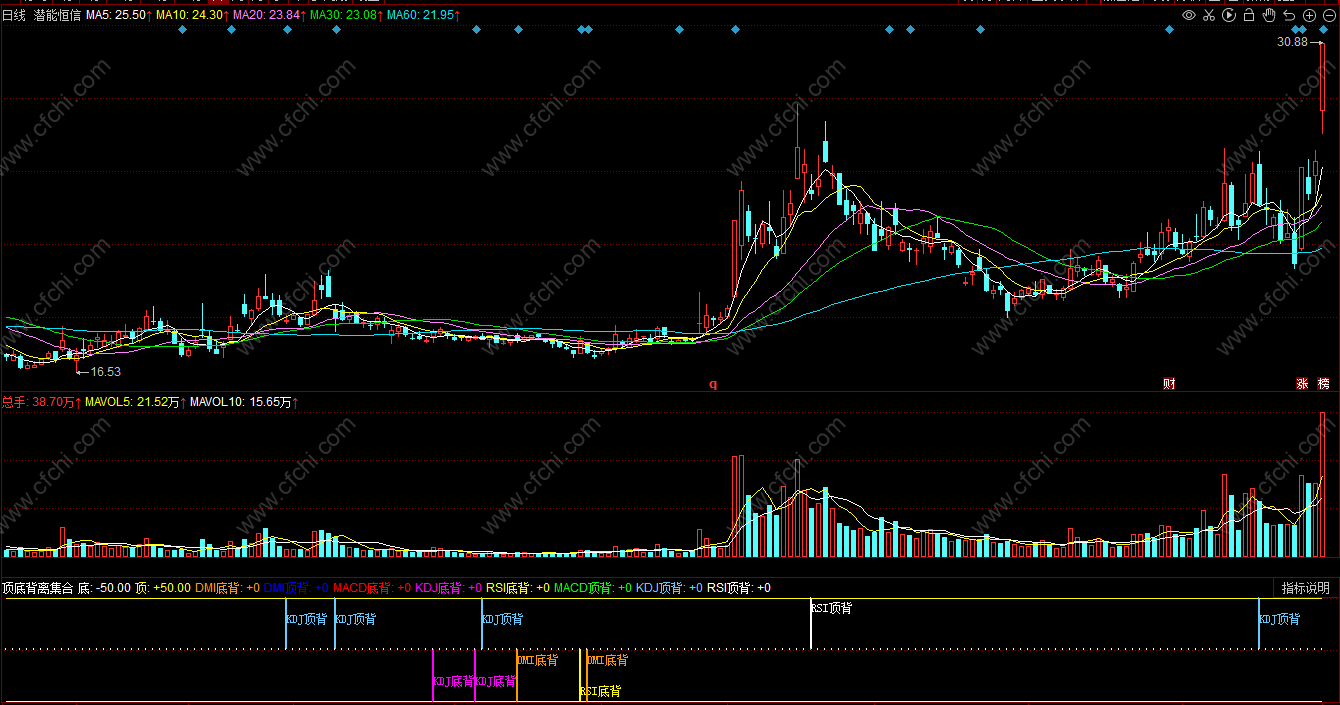Image resolution: width=1340 pixels, height=705 pixels.
Task: Toggle the padlock lock icon
Action: [1249, 15]
